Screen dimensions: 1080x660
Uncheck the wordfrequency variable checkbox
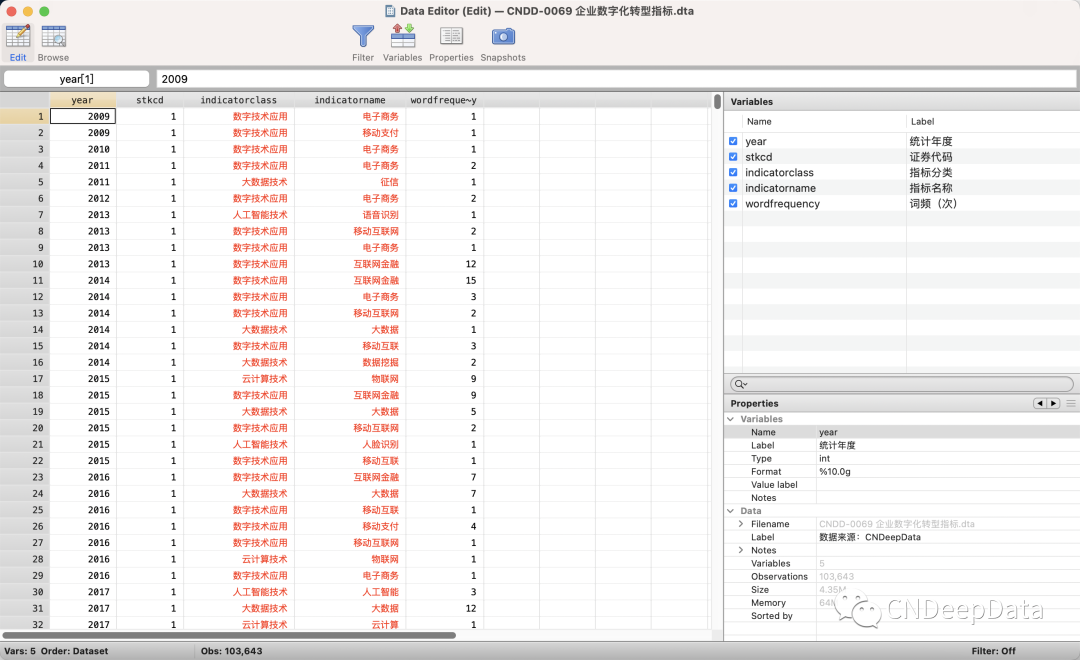(x=733, y=204)
